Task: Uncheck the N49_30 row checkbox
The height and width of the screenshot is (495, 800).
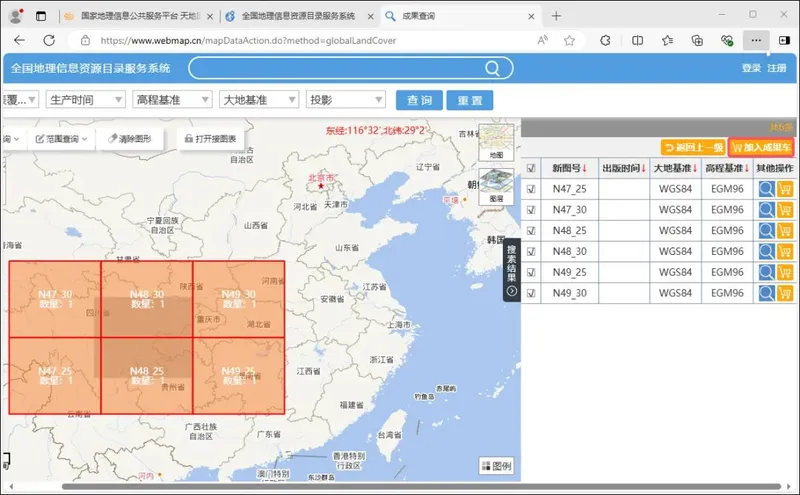Action: [x=531, y=293]
